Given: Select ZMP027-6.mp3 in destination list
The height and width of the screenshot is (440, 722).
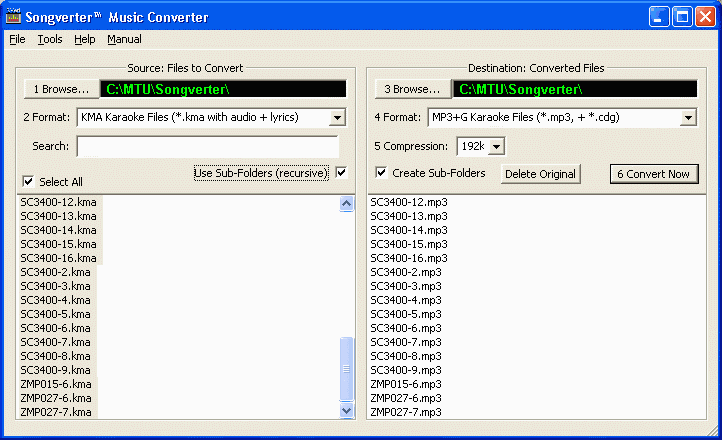Looking at the screenshot, I should click(406, 399).
